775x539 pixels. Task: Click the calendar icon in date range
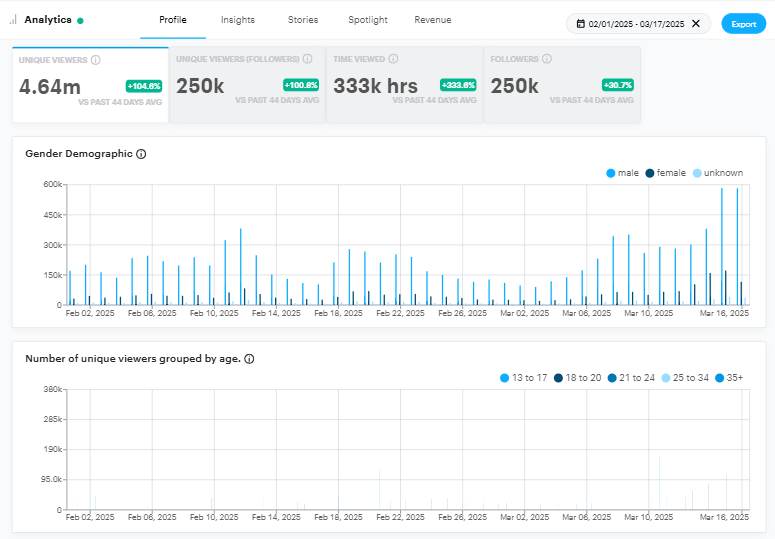click(x=581, y=24)
